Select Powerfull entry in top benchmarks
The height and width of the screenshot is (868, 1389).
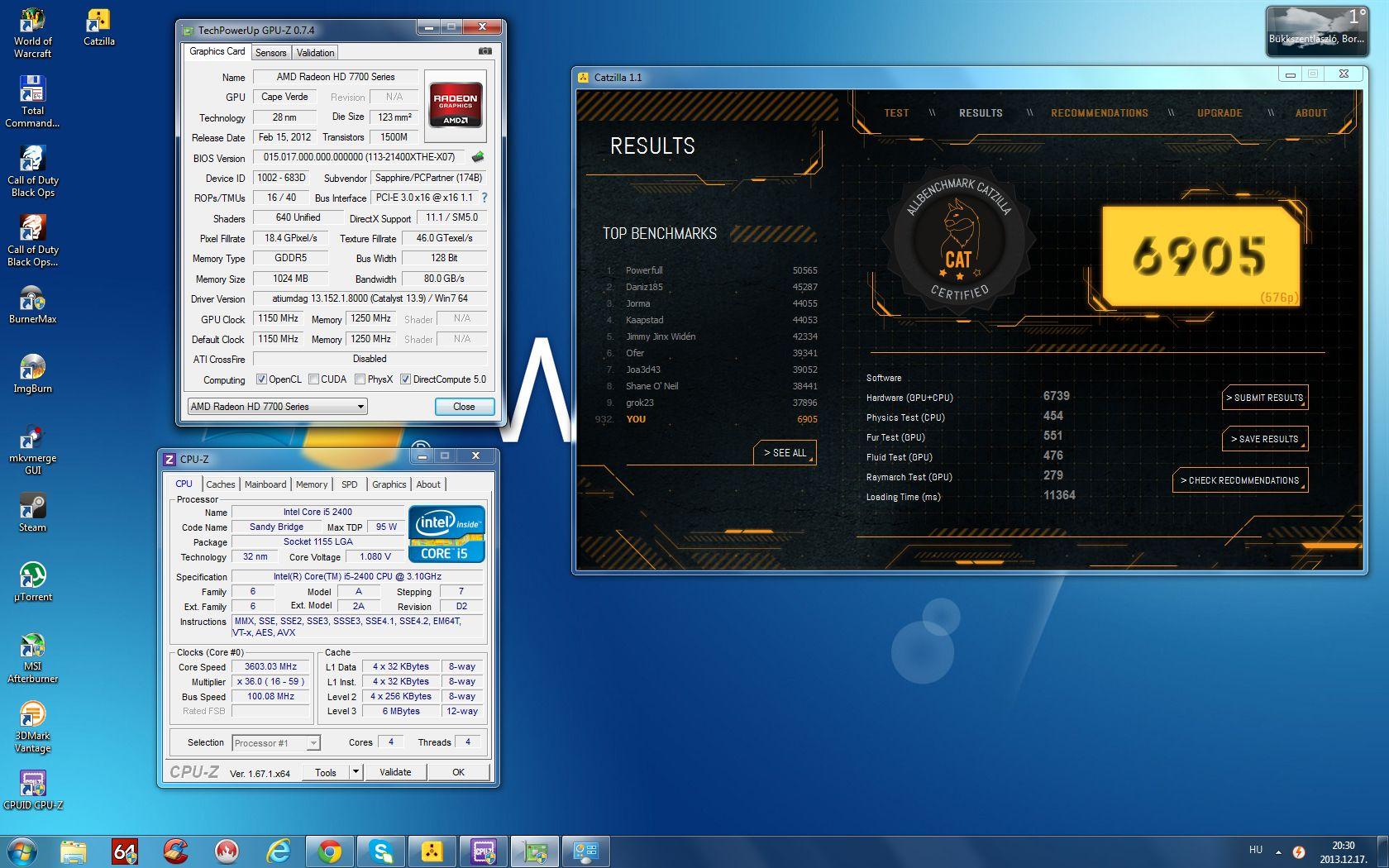pyautogui.click(x=711, y=270)
